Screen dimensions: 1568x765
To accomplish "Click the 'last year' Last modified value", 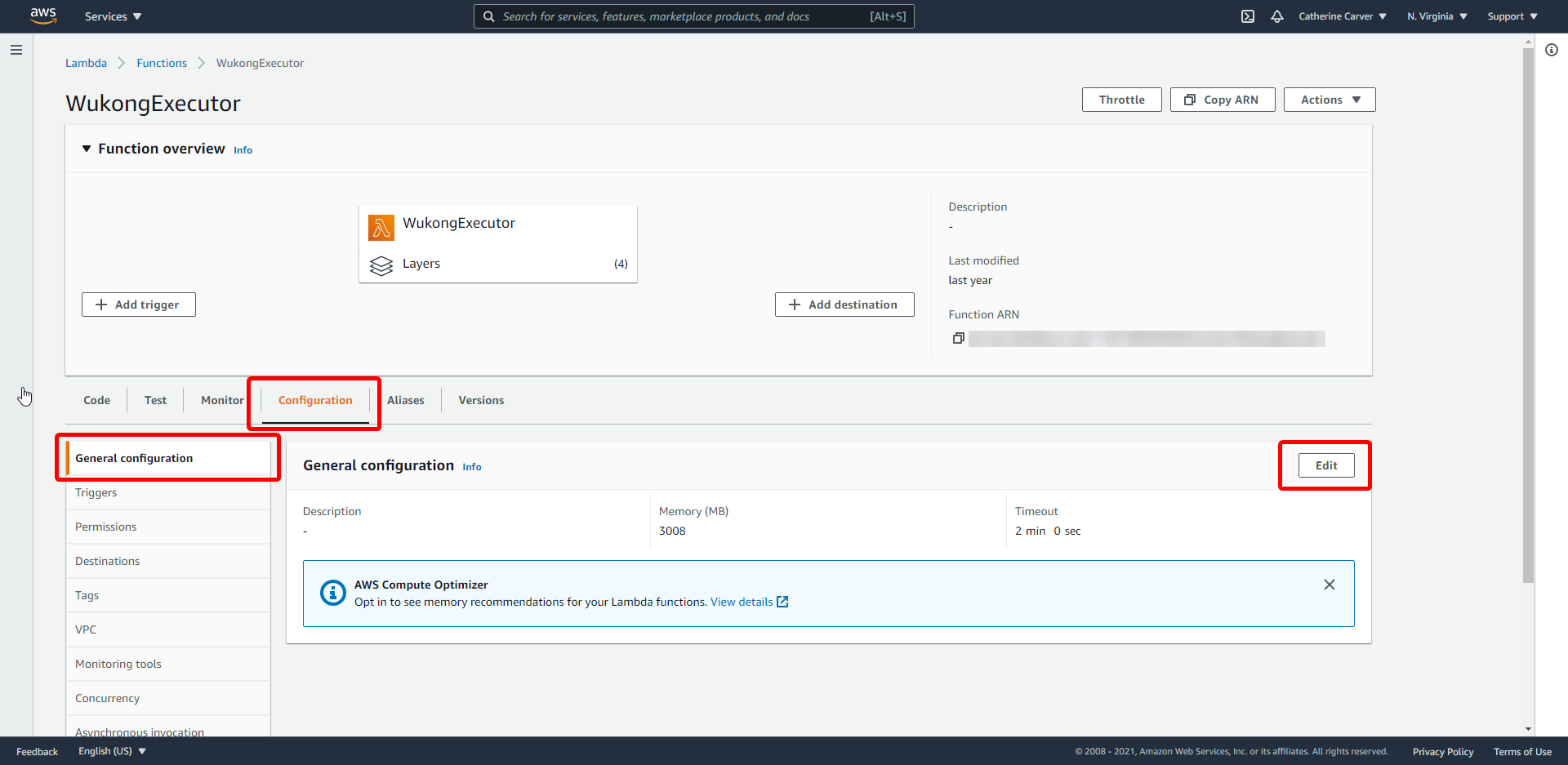I will (x=970, y=280).
